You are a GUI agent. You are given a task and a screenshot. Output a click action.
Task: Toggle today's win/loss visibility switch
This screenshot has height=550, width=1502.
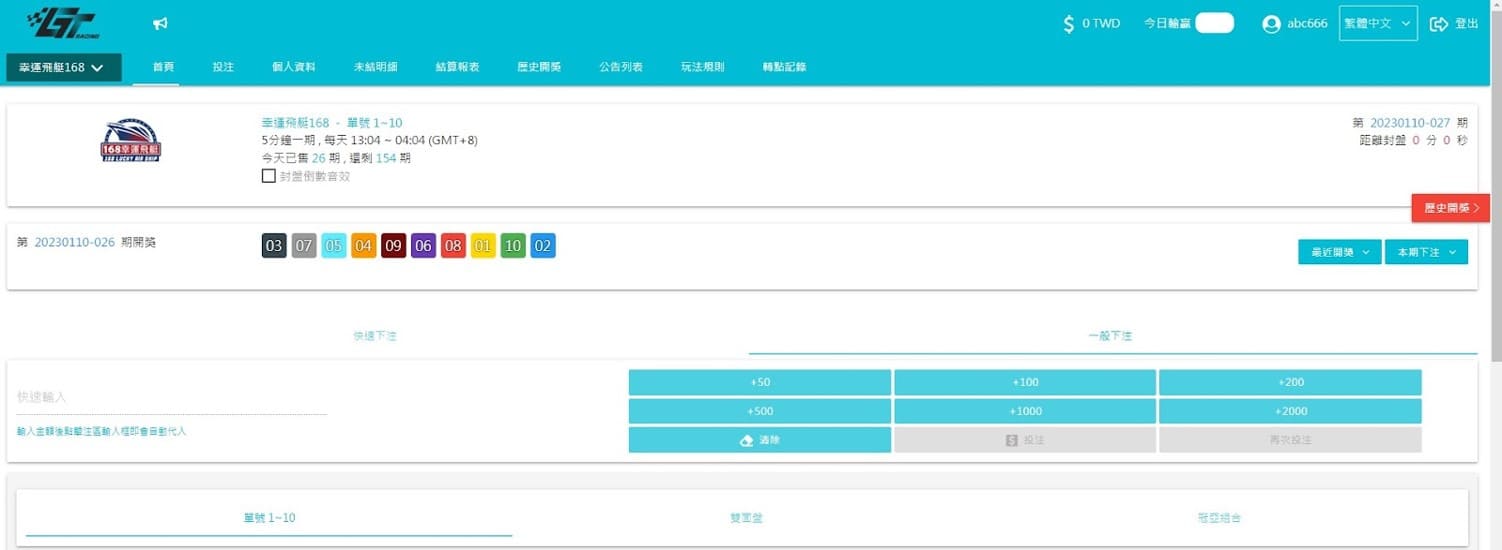coord(1214,23)
